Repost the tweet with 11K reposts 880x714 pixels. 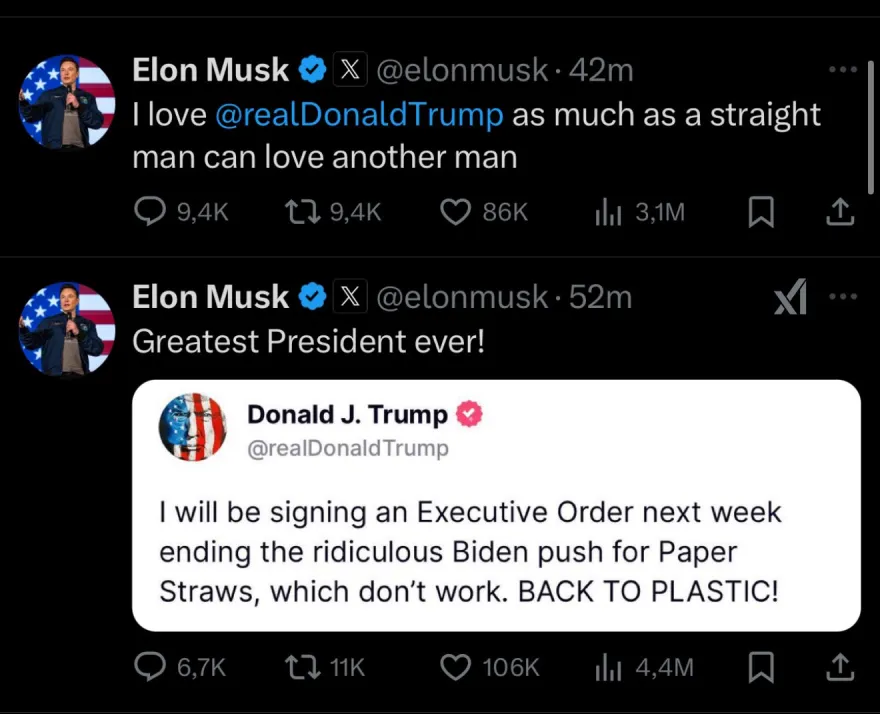[296, 666]
